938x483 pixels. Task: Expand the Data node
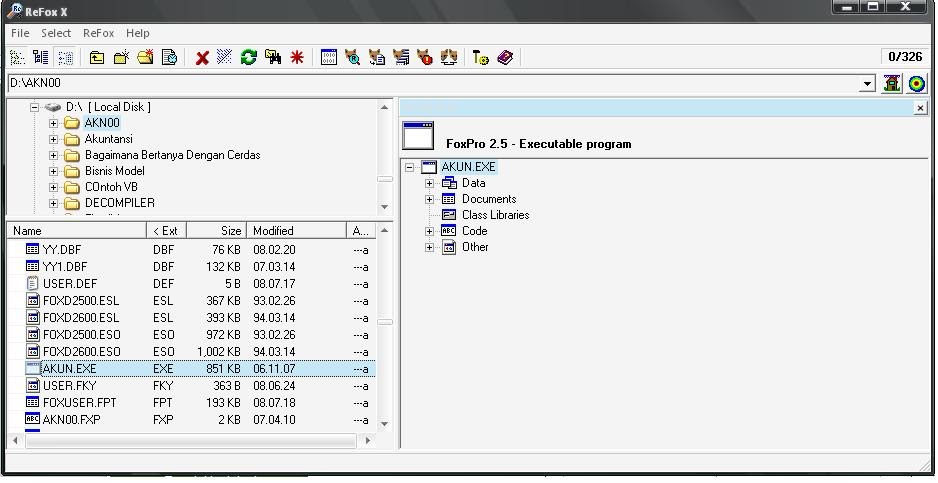click(x=429, y=183)
